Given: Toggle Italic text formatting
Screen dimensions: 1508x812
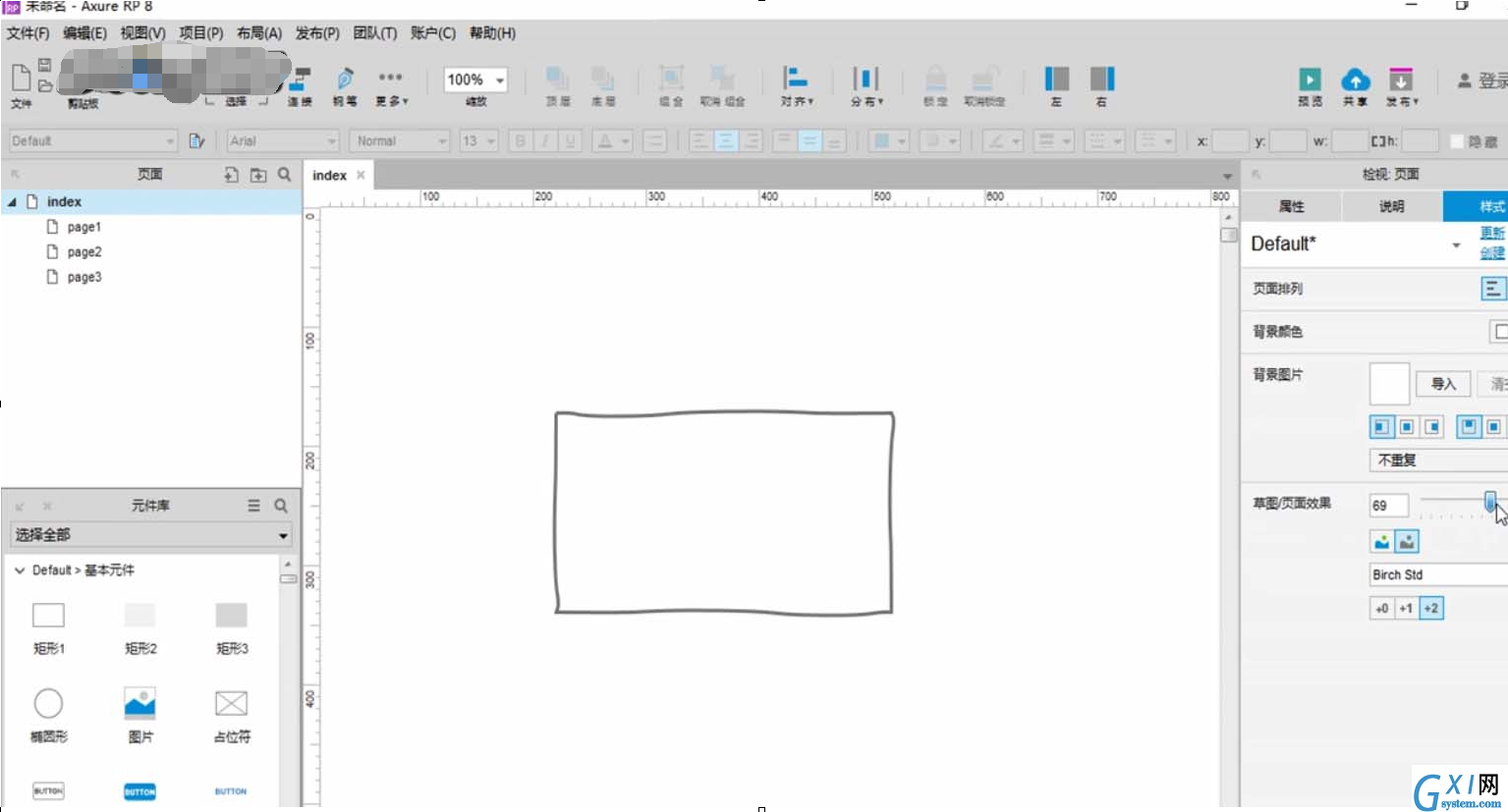Looking at the screenshot, I should pyautogui.click(x=545, y=140).
